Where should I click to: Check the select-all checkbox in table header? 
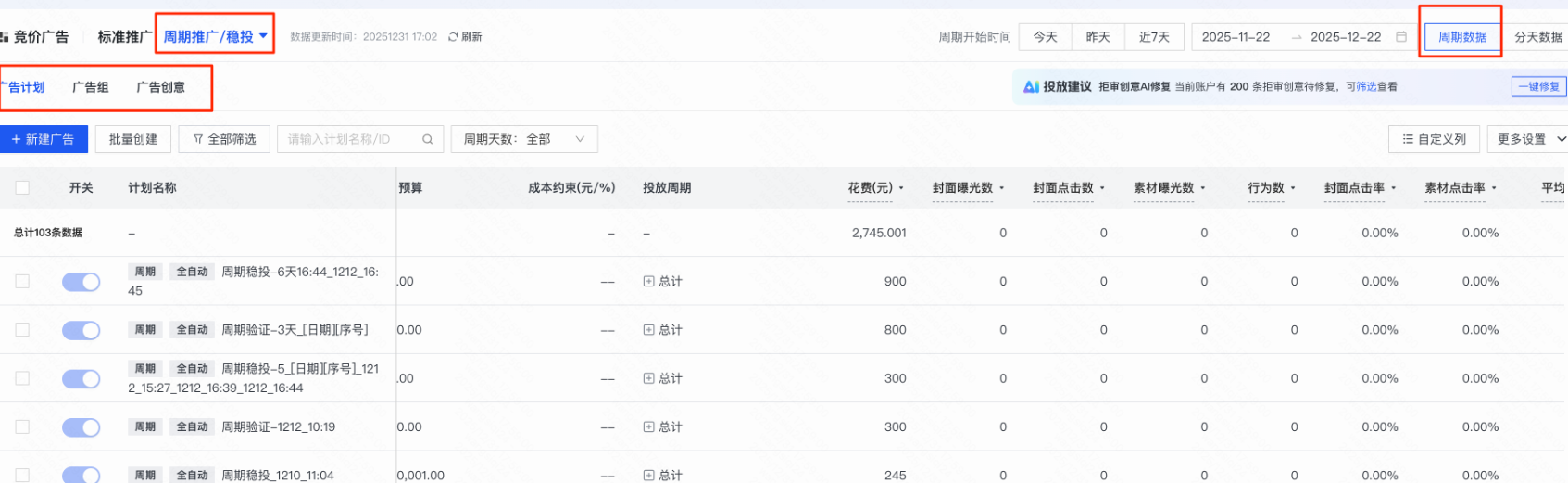click(22, 187)
